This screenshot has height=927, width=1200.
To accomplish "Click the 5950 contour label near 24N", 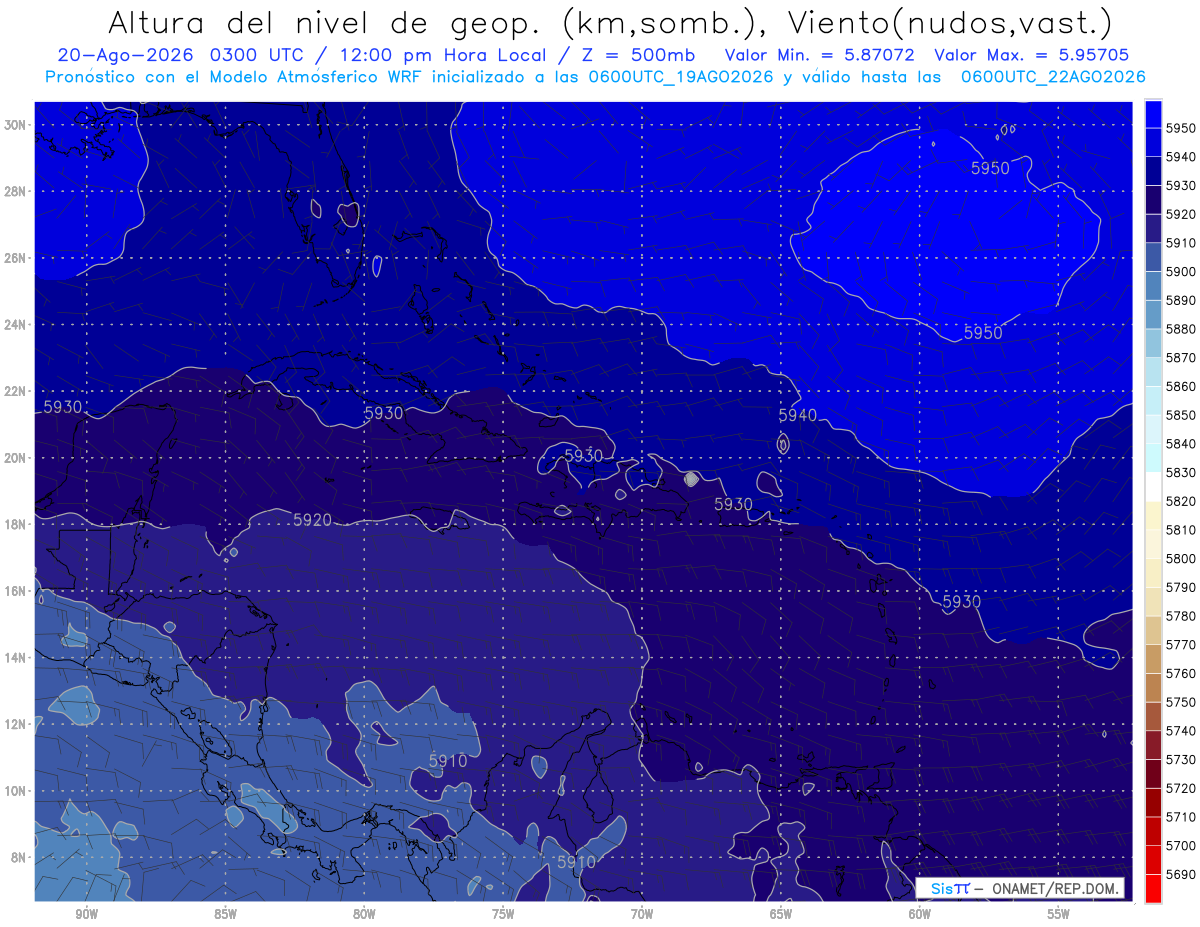I will pyautogui.click(x=983, y=332).
